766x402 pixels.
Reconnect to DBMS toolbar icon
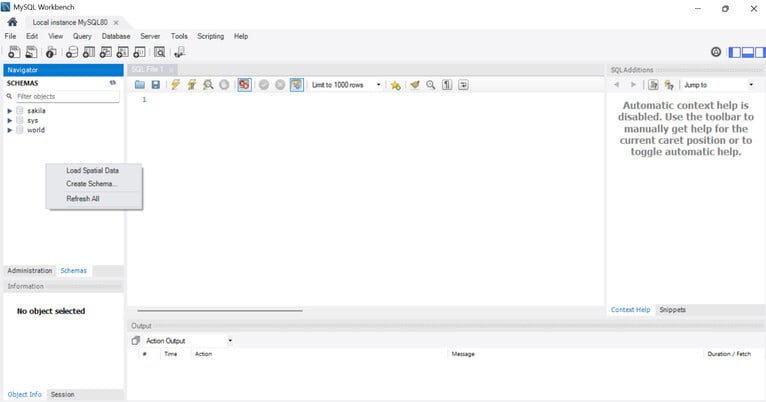pyautogui.click(x=179, y=52)
